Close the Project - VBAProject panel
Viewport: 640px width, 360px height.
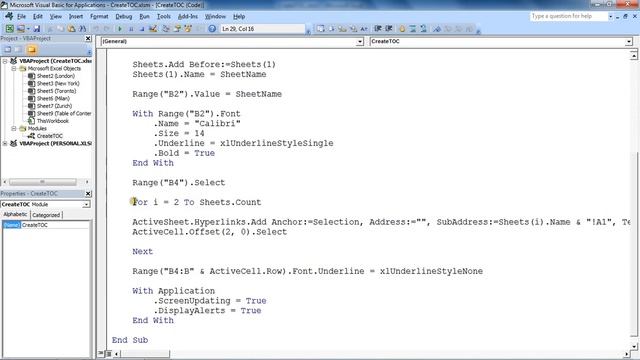(x=88, y=38)
